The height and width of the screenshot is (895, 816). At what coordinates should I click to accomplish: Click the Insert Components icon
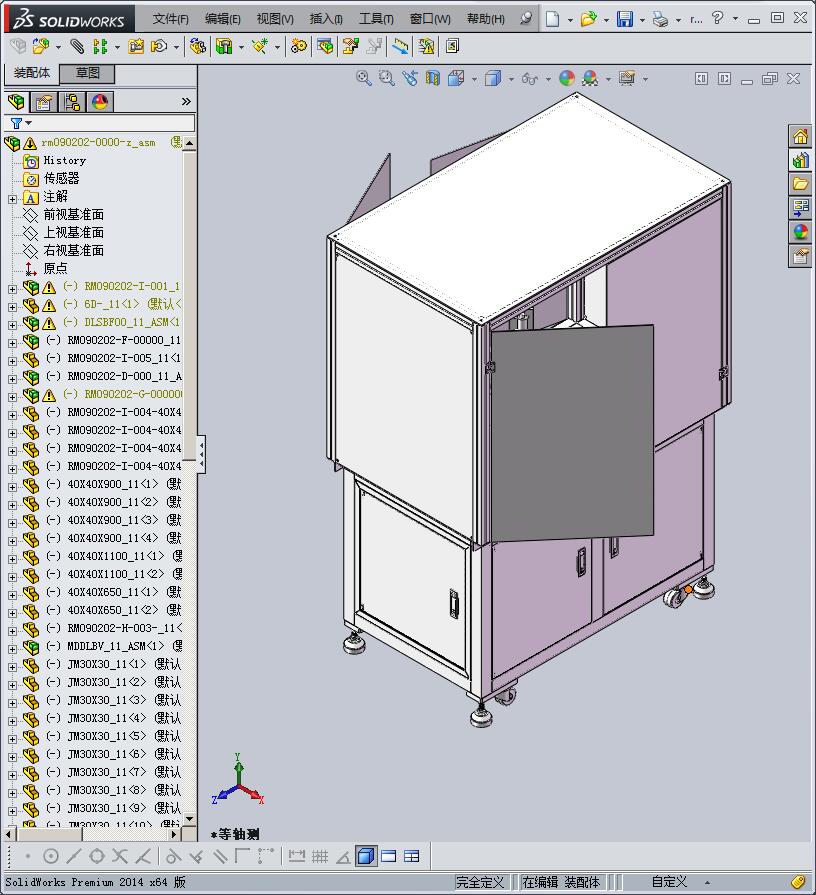[41, 46]
